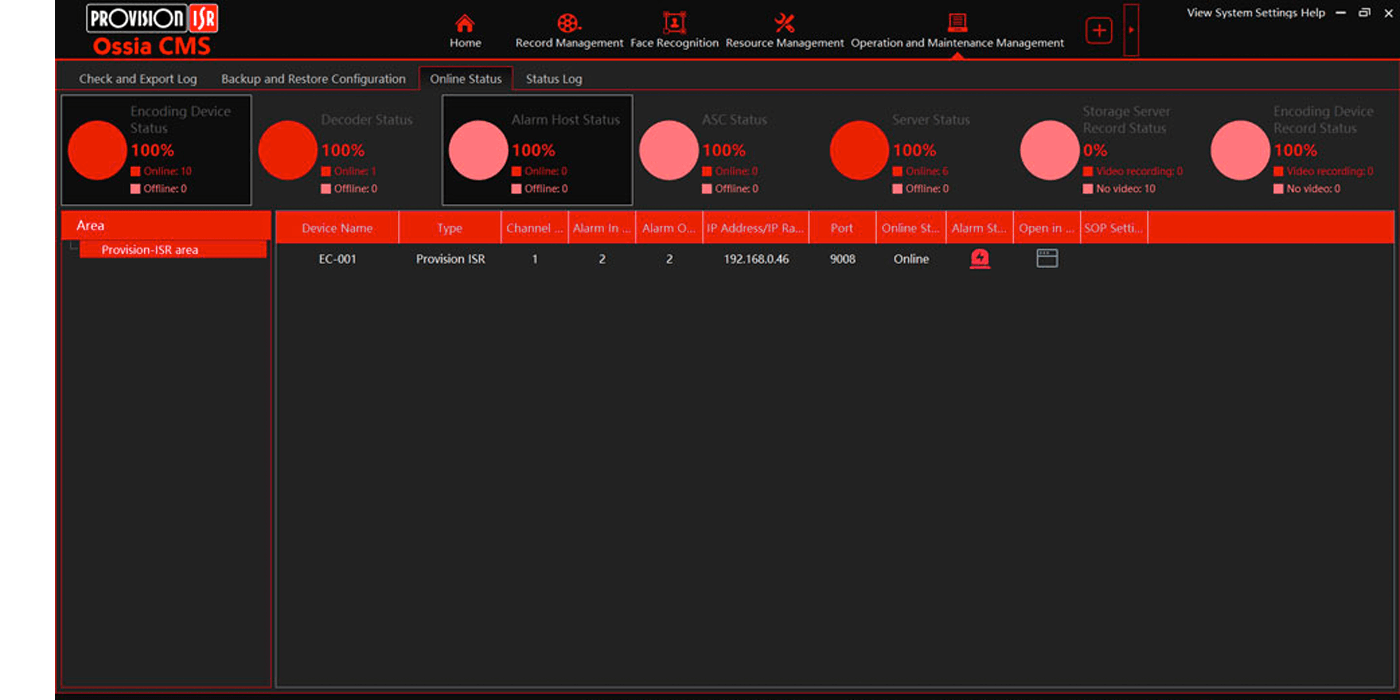Click the Open in Window column header

coord(1047,228)
